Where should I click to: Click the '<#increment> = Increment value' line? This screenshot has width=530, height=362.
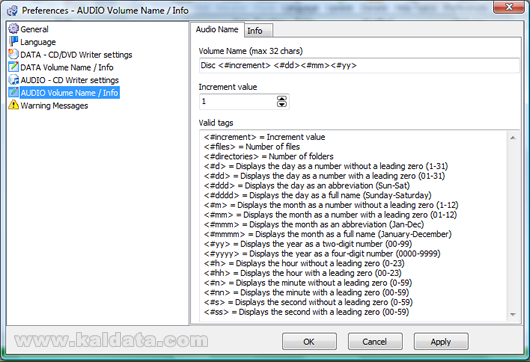tap(264, 137)
